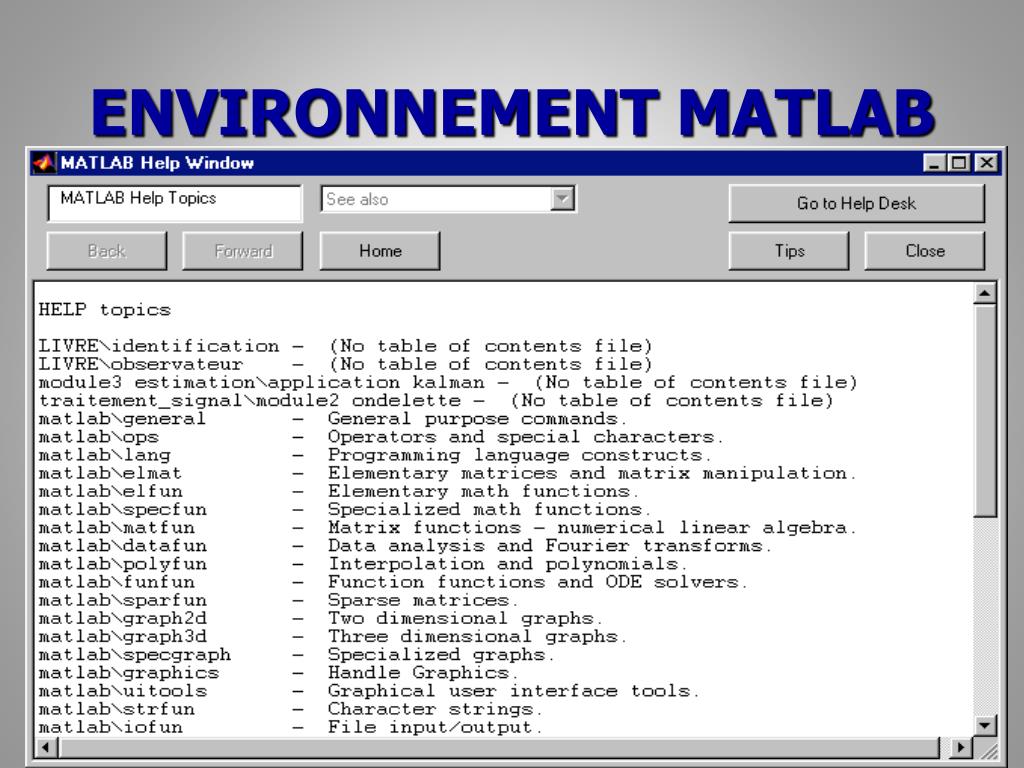Click 'Programming language constructs.' description
This screenshot has height=768, width=1024.
[519, 456]
